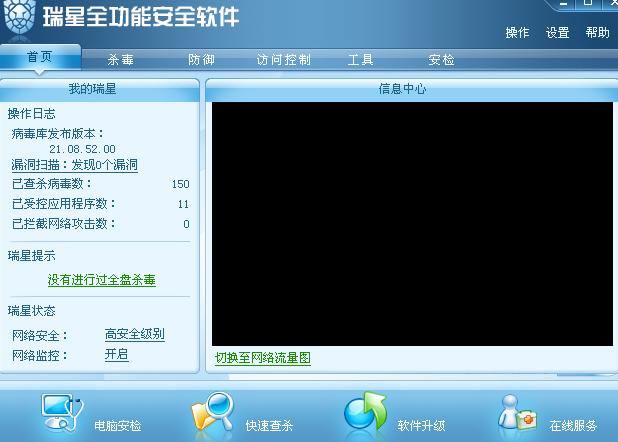Open the 帮助 menu
Image resolution: width=618 pixels, height=442 pixels.
pos(598,33)
